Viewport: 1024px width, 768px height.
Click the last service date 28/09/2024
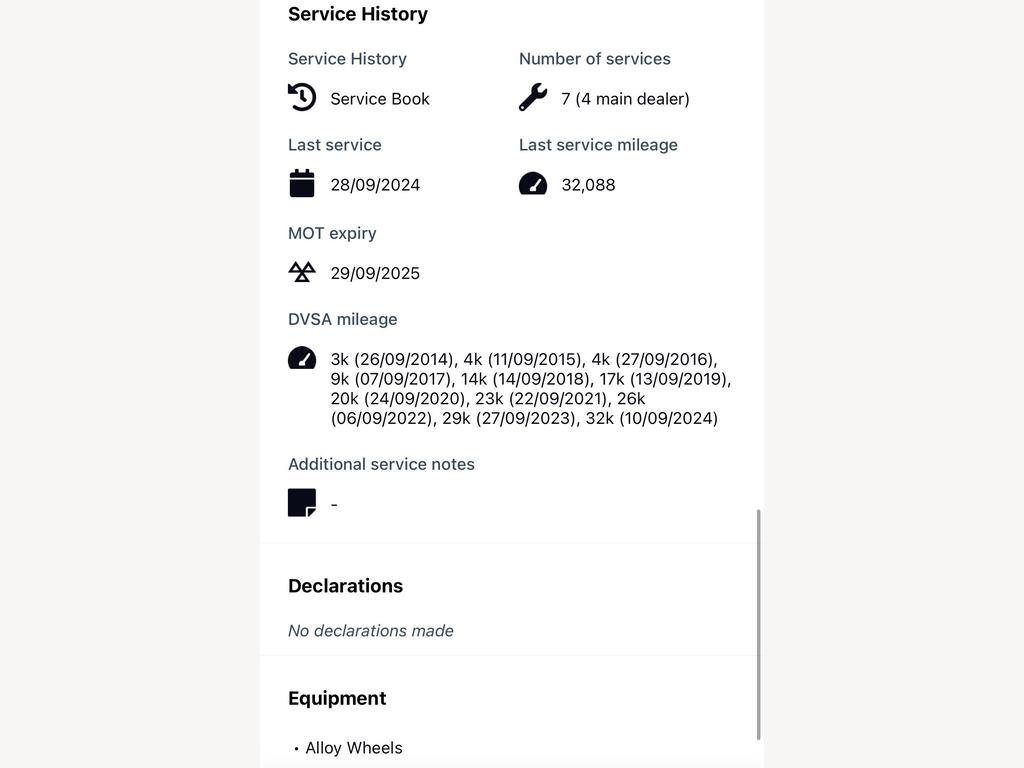click(375, 185)
